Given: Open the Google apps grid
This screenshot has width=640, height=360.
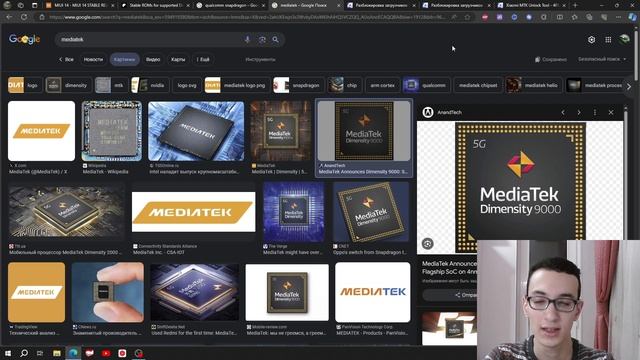Looking at the screenshot, I should coord(608,40).
